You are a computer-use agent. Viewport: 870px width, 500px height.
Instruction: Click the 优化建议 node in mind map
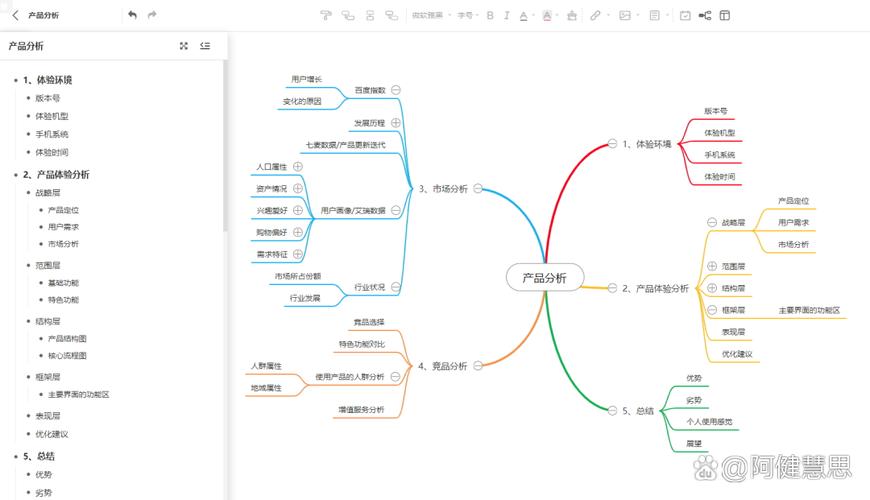(x=737, y=354)
